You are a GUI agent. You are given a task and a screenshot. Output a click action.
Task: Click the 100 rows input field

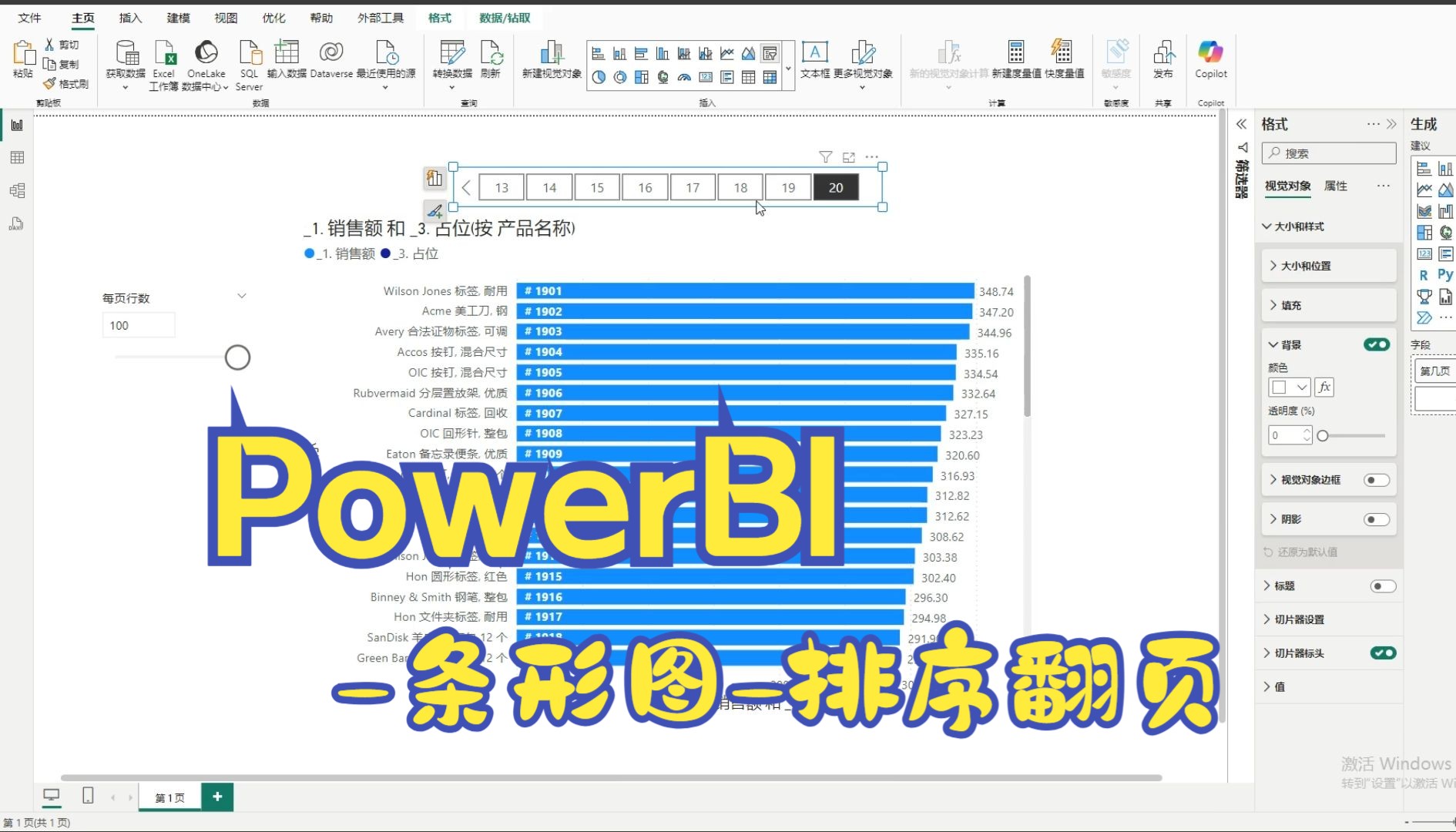[139, 325]
